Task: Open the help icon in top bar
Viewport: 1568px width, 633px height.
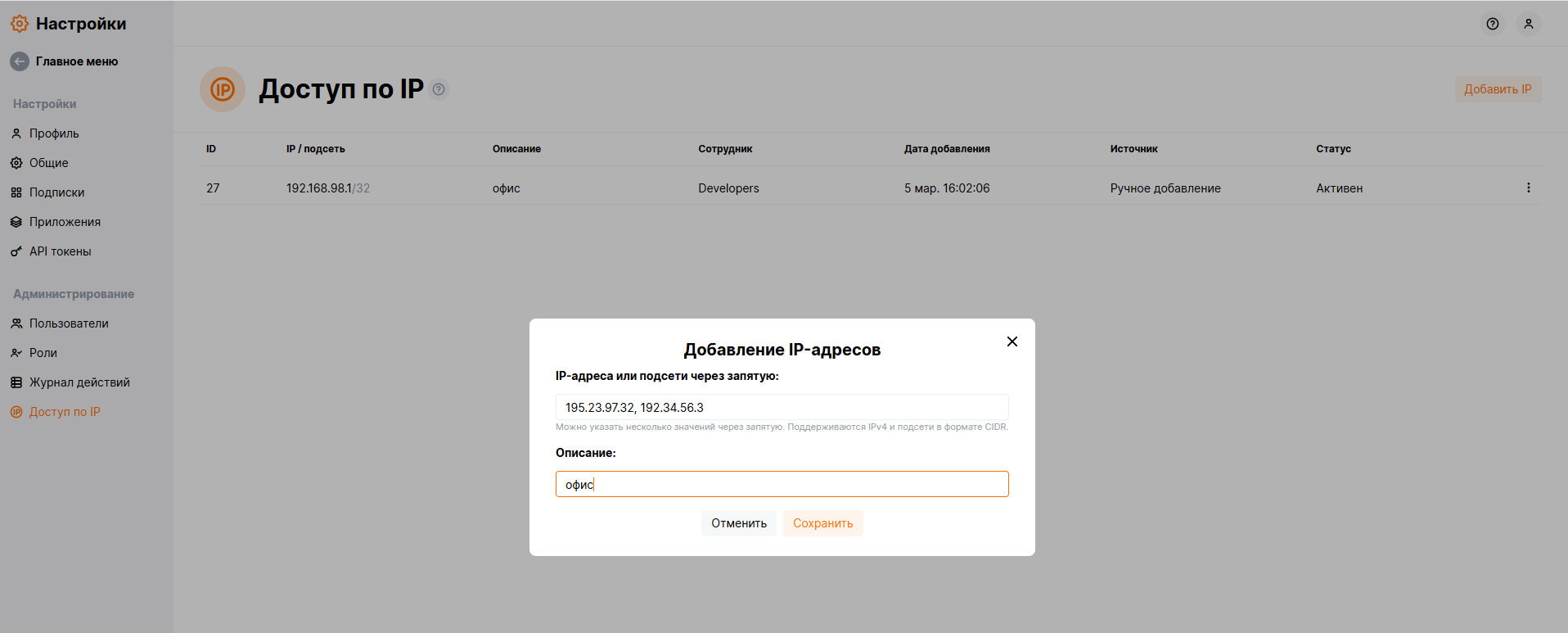Action: (1493, 24)
